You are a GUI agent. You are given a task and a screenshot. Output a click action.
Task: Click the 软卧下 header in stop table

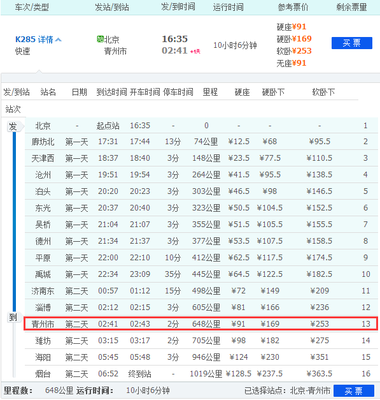(323, 92)
